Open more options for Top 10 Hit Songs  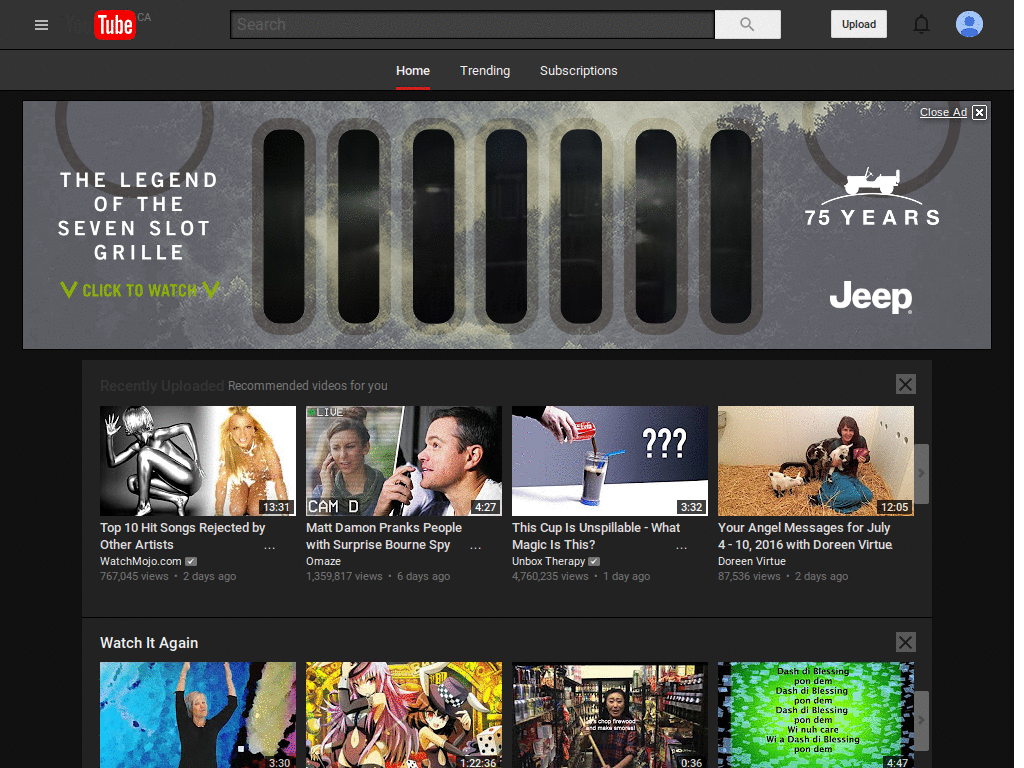click(269, 548)
